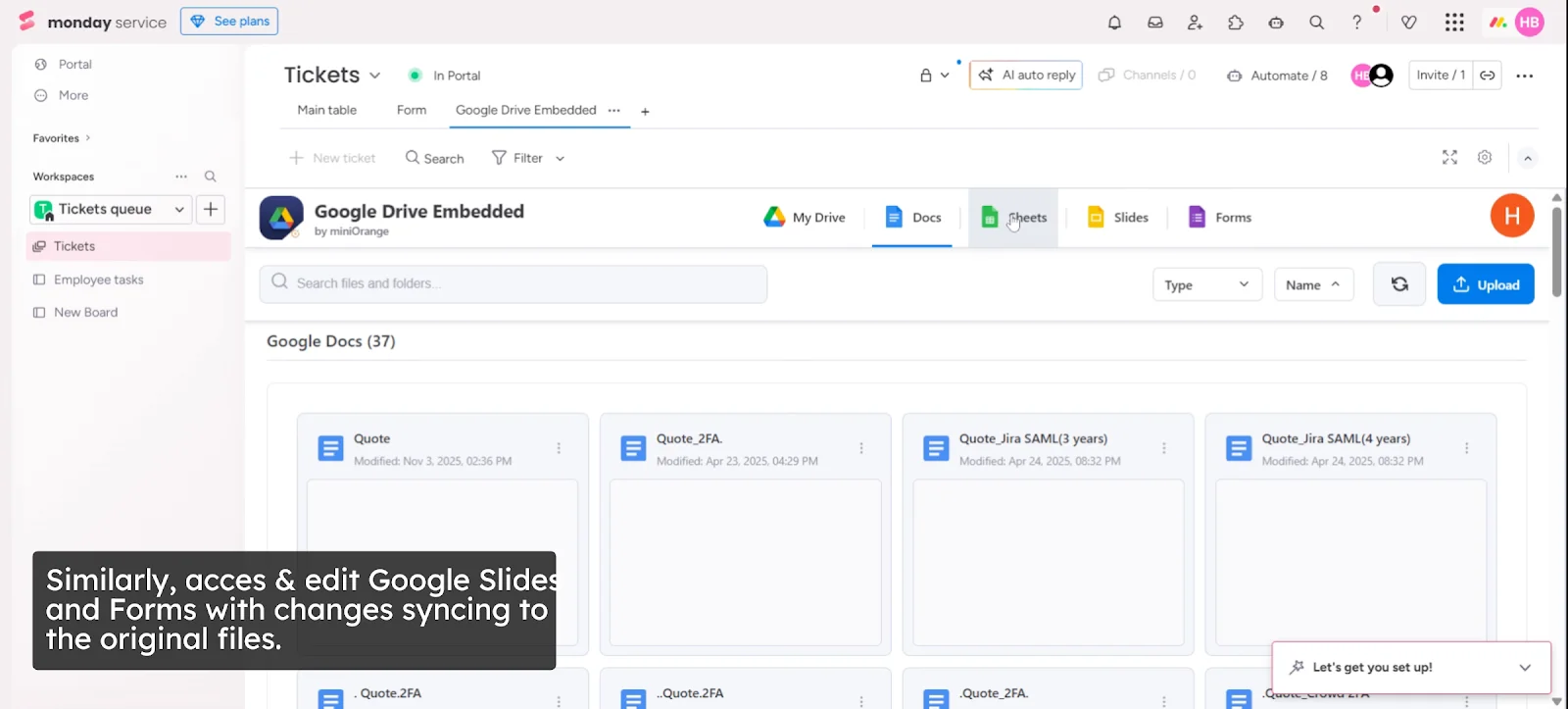
Task: Open Tickets queue workspace dropdown
Action: coord(111,209)
